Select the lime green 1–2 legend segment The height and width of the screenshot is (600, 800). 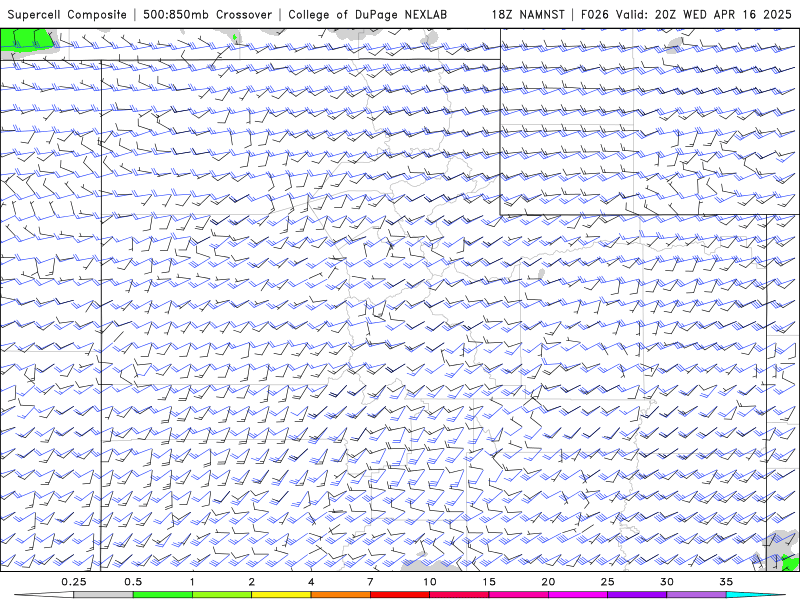222,595
